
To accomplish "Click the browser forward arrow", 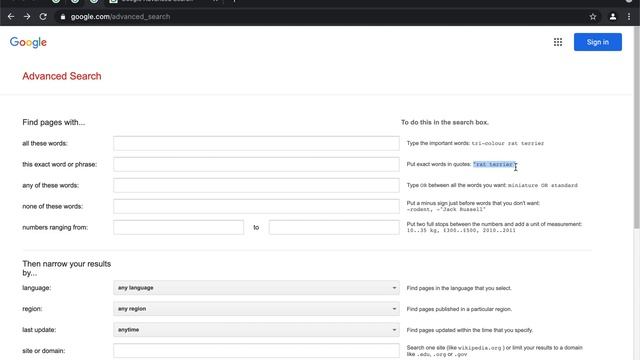I will [x=27, y=17].
